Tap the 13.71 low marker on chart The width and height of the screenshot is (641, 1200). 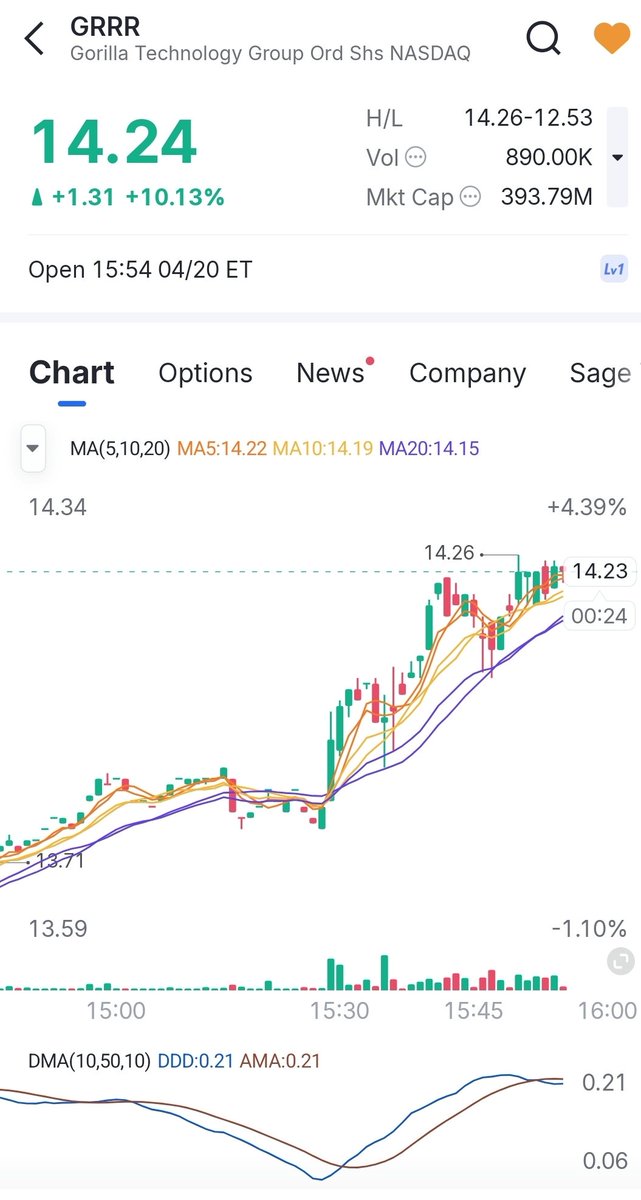coord(59,861)
